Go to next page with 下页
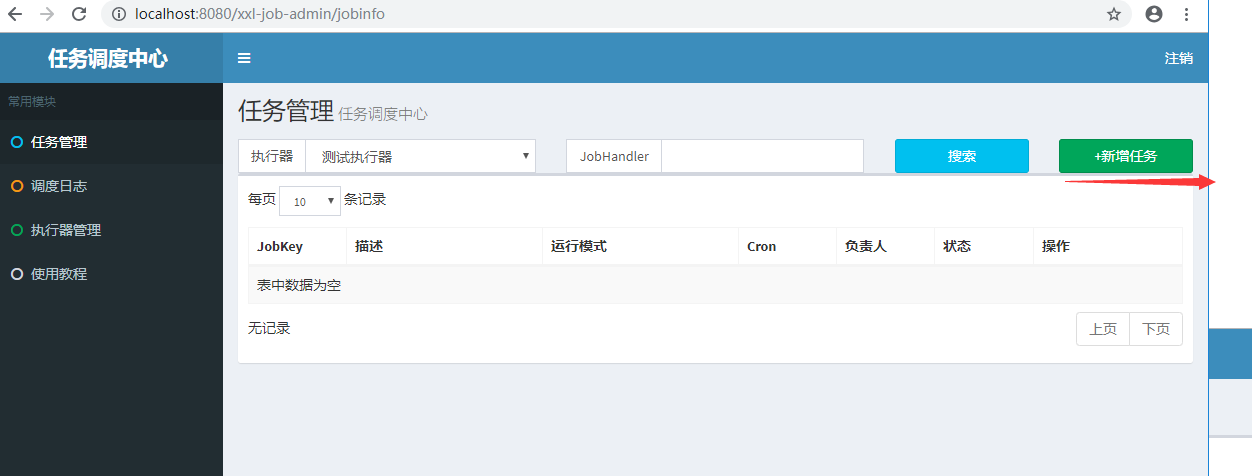 pos(1156,329)
